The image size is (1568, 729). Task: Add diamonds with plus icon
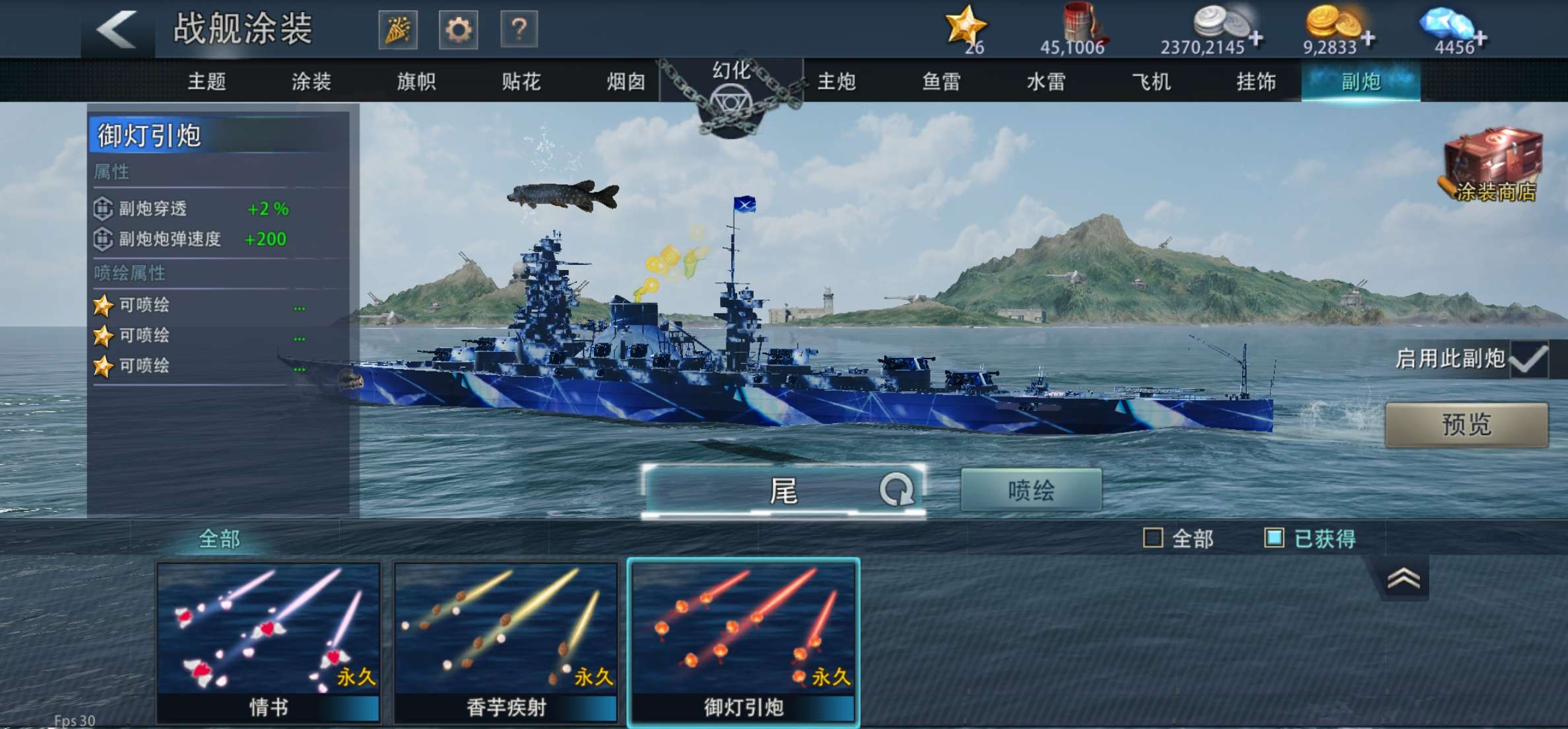1480,39
